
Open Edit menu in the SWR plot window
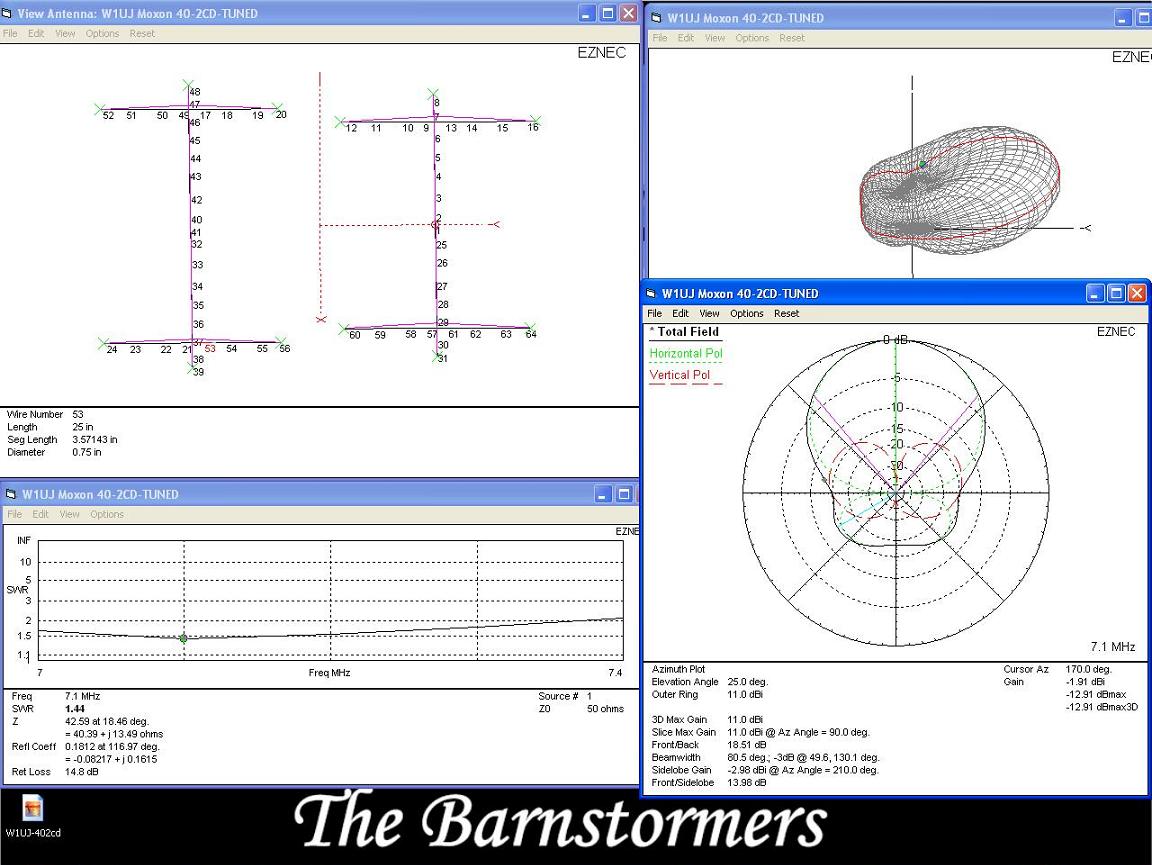pyautogui.click(x=40, y=514)
